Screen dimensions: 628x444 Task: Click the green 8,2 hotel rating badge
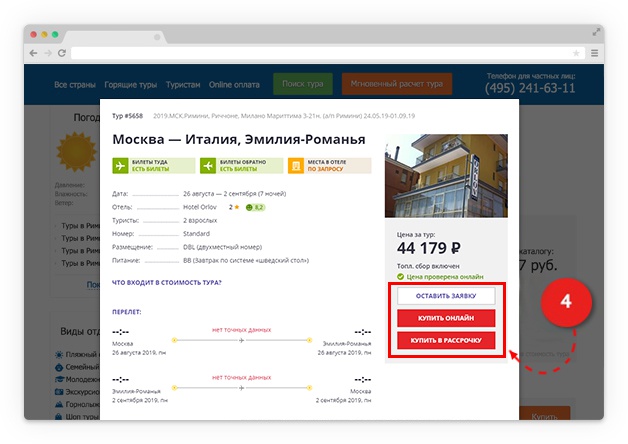tap(255, 207)
